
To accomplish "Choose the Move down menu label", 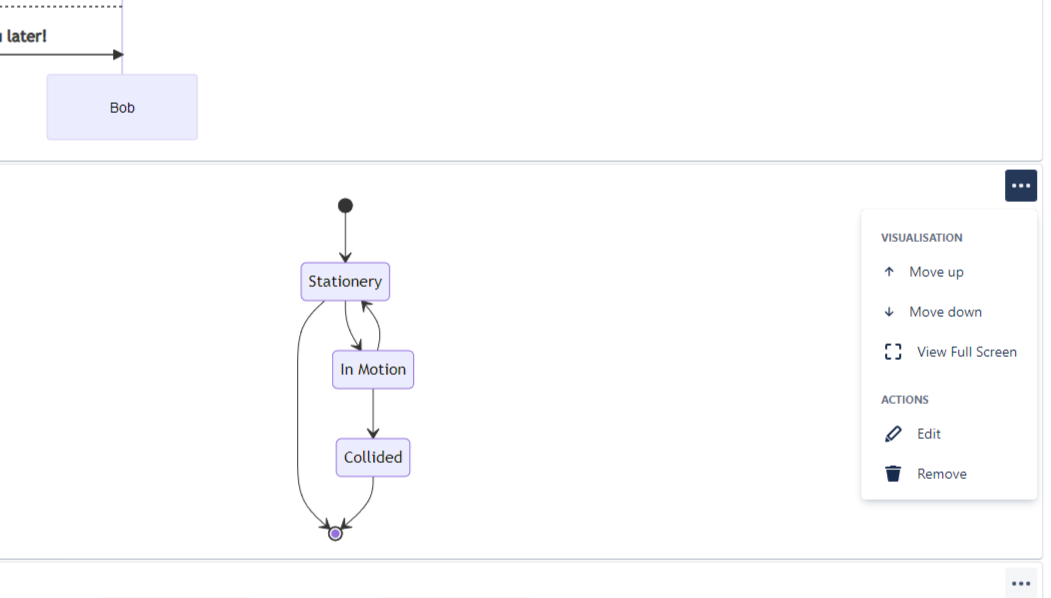I will (945, 312).
